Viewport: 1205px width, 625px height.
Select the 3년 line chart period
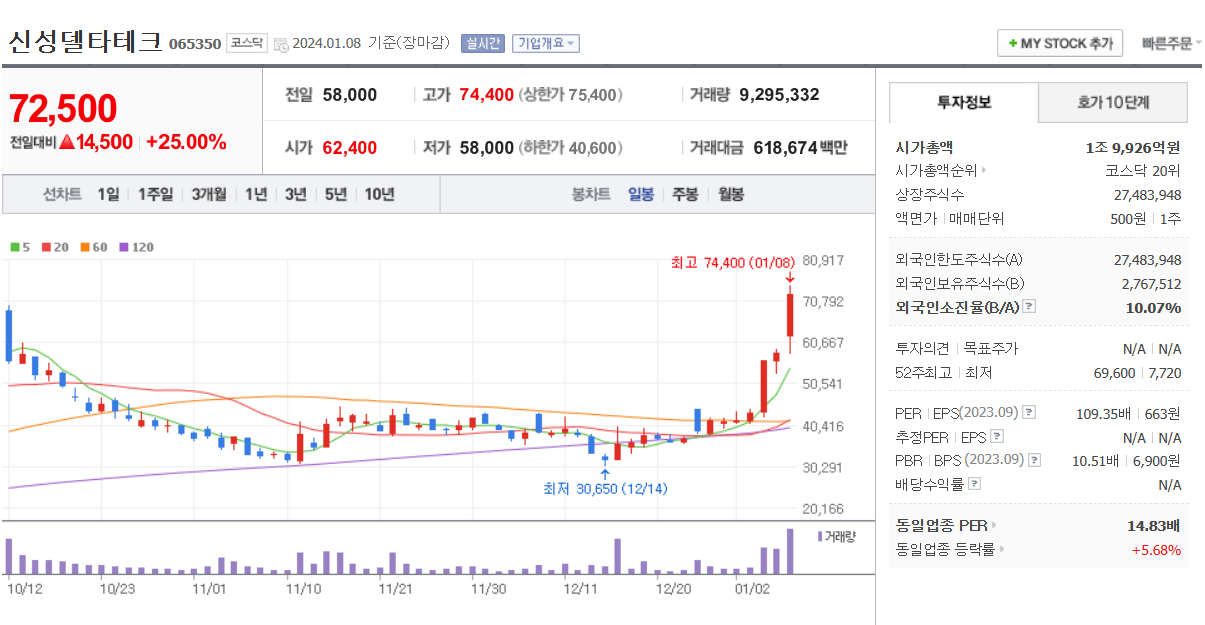[295, 194]
